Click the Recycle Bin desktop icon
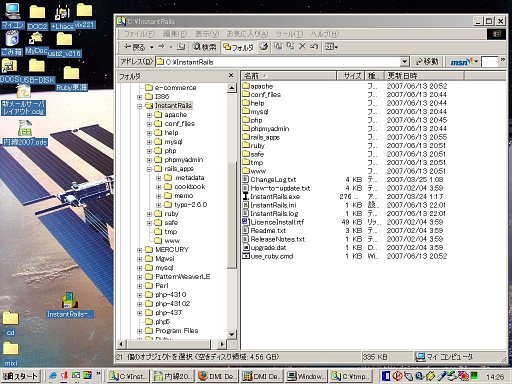 [x=12, y=43]
